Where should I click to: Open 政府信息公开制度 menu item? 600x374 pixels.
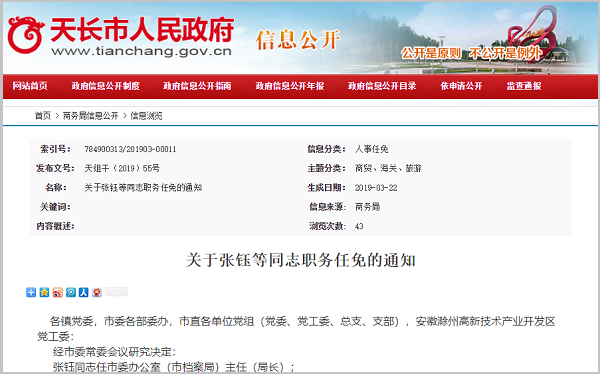point(106,86)
